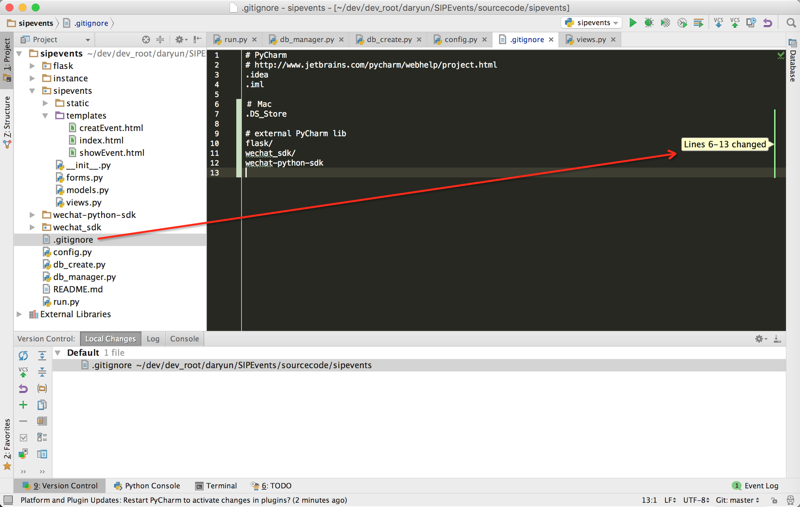This screenshot has height=507, width=800.
Task: Open the Database side panel
Action: tap(792, 60)
